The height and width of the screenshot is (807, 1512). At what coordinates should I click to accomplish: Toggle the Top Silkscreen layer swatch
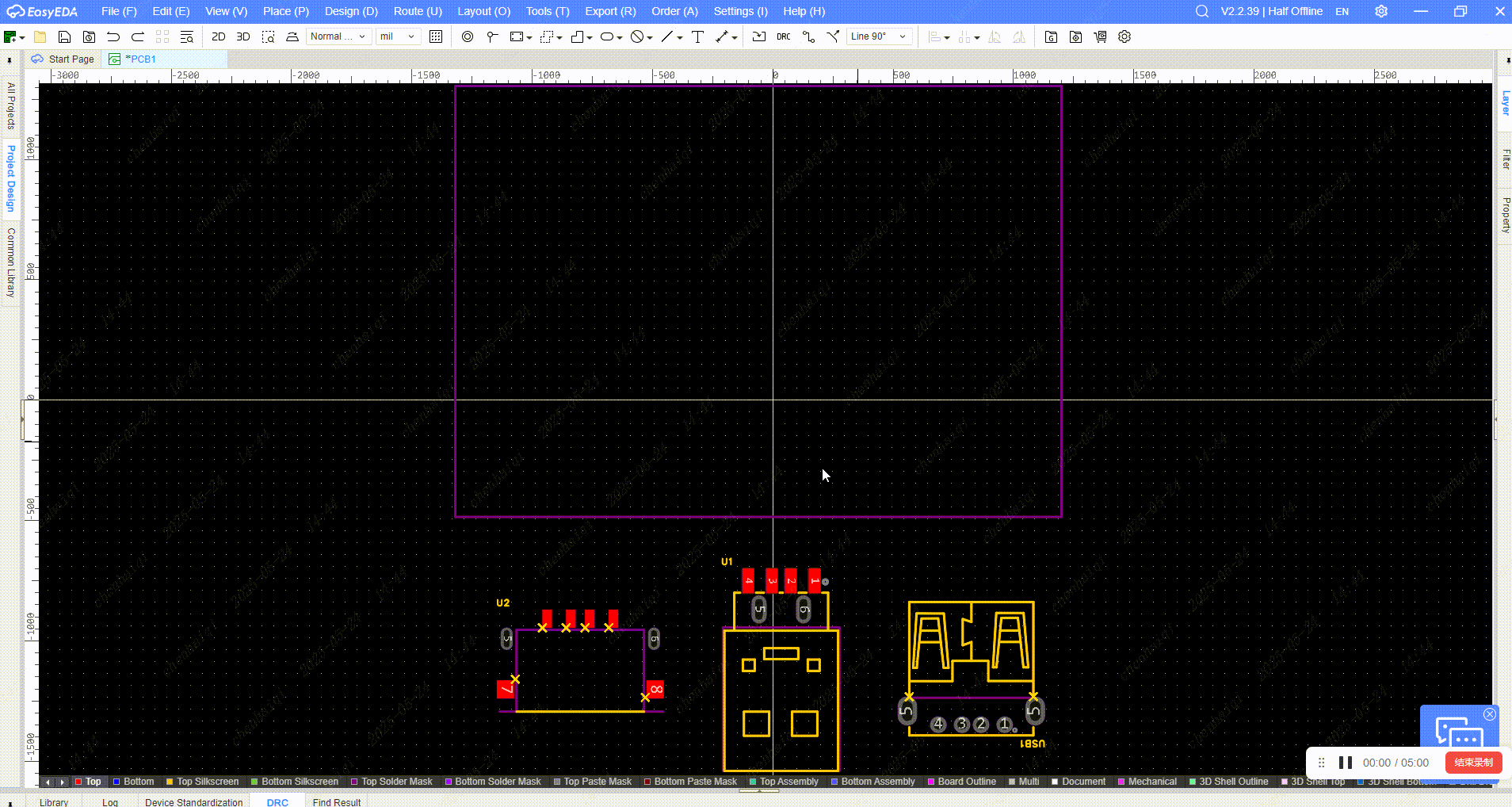[170, 782]
